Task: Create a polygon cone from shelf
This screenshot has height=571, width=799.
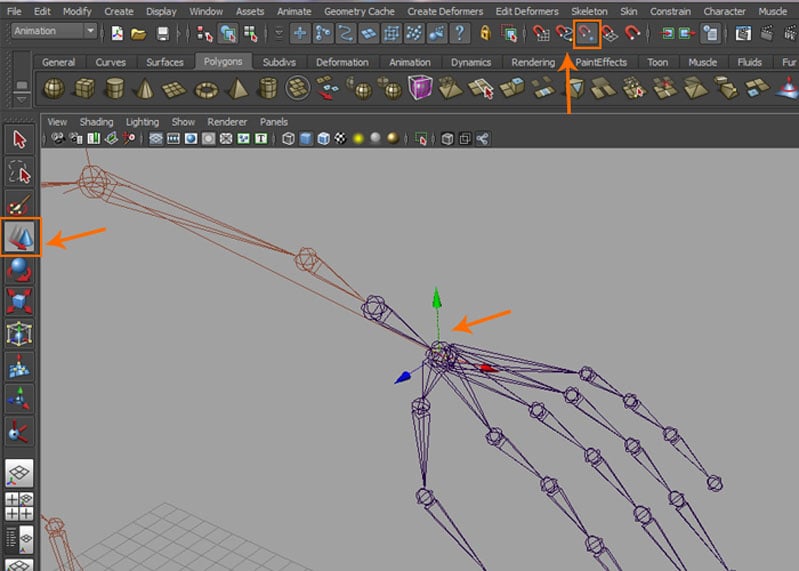Action: click(x=145, y=89)
